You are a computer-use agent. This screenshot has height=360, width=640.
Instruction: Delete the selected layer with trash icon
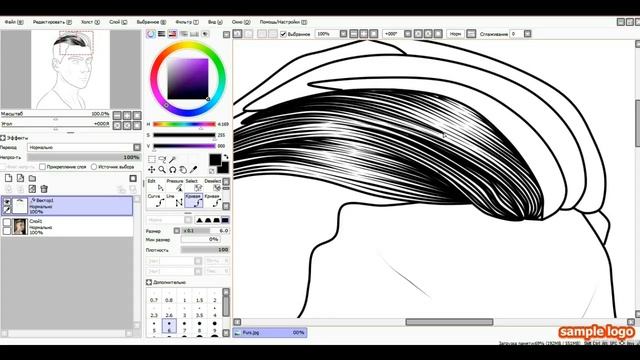[44, 189]
